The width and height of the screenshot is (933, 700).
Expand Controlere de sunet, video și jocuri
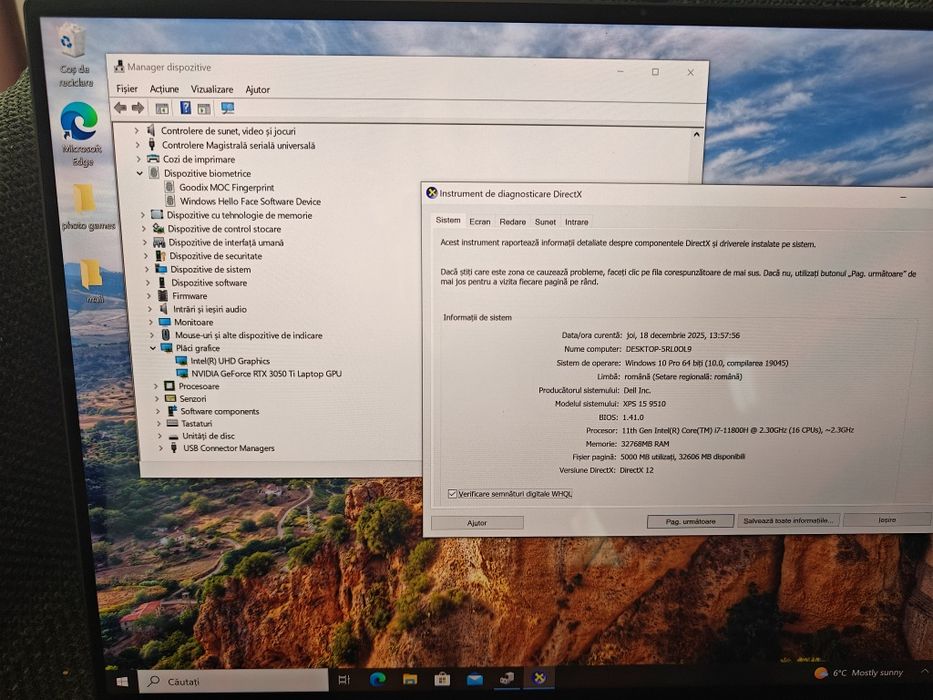(x=136, y=130)
